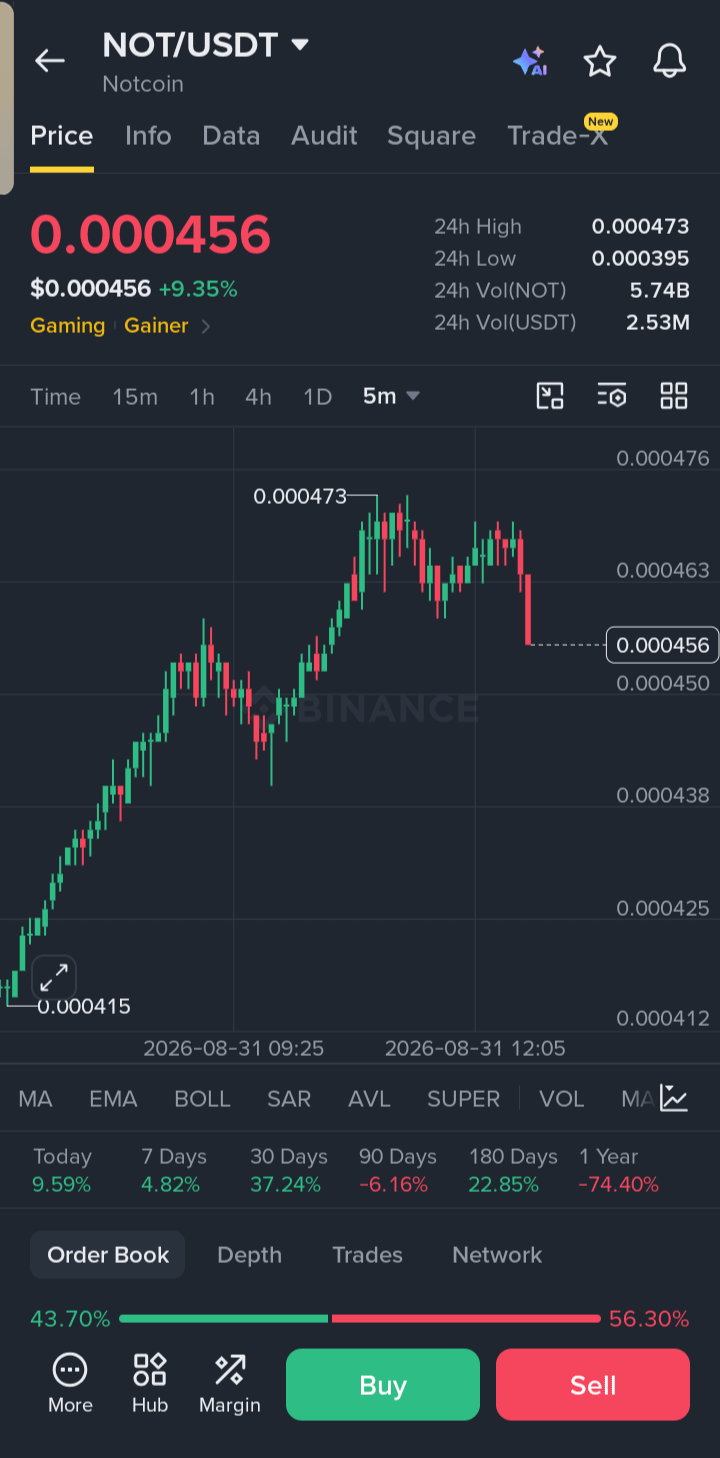Viewport: 720px width, 1458px height.
Task: Switch to the Info tab
Action: 148,136
